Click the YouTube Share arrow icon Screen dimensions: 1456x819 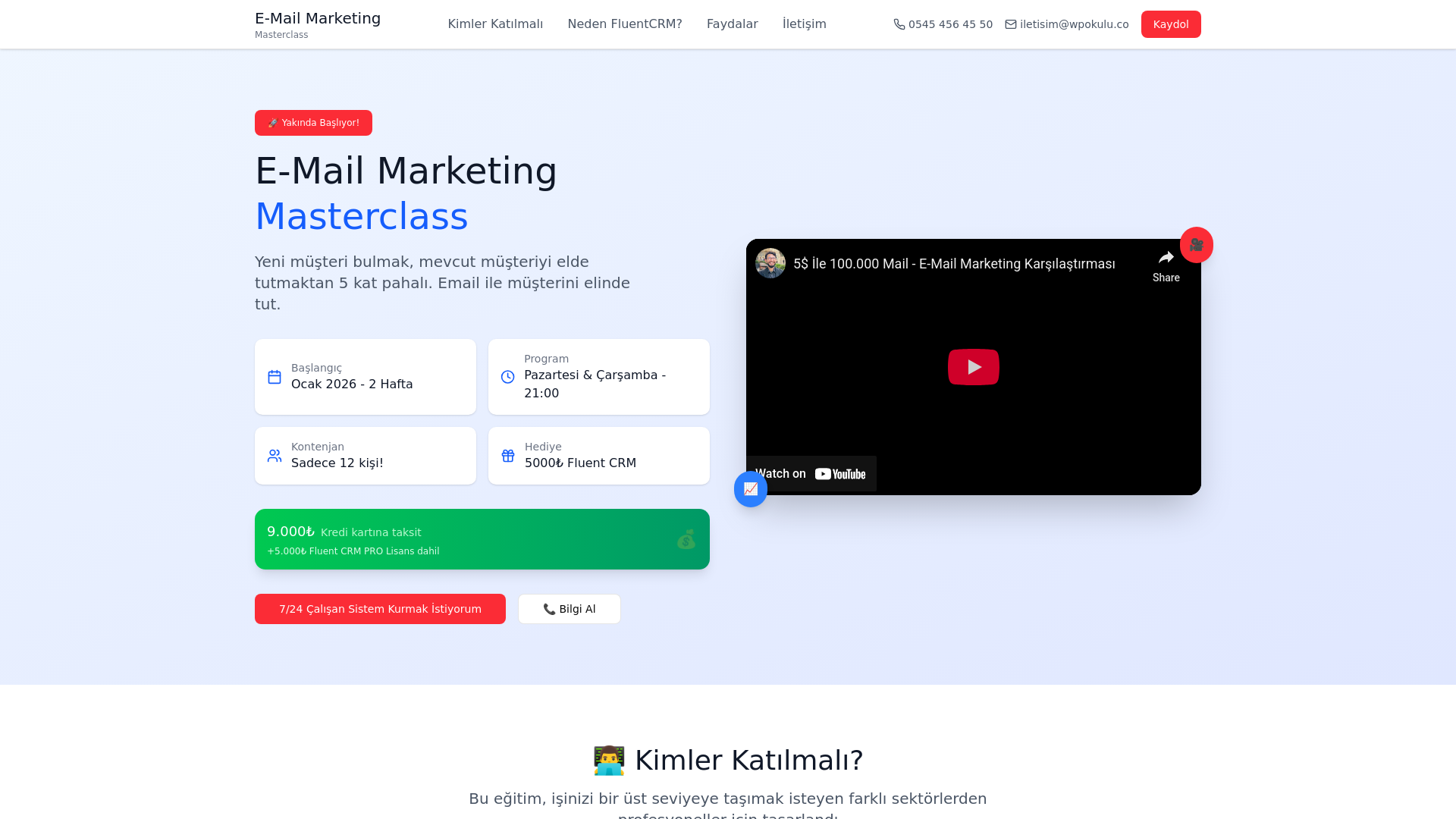point(1166,258)
